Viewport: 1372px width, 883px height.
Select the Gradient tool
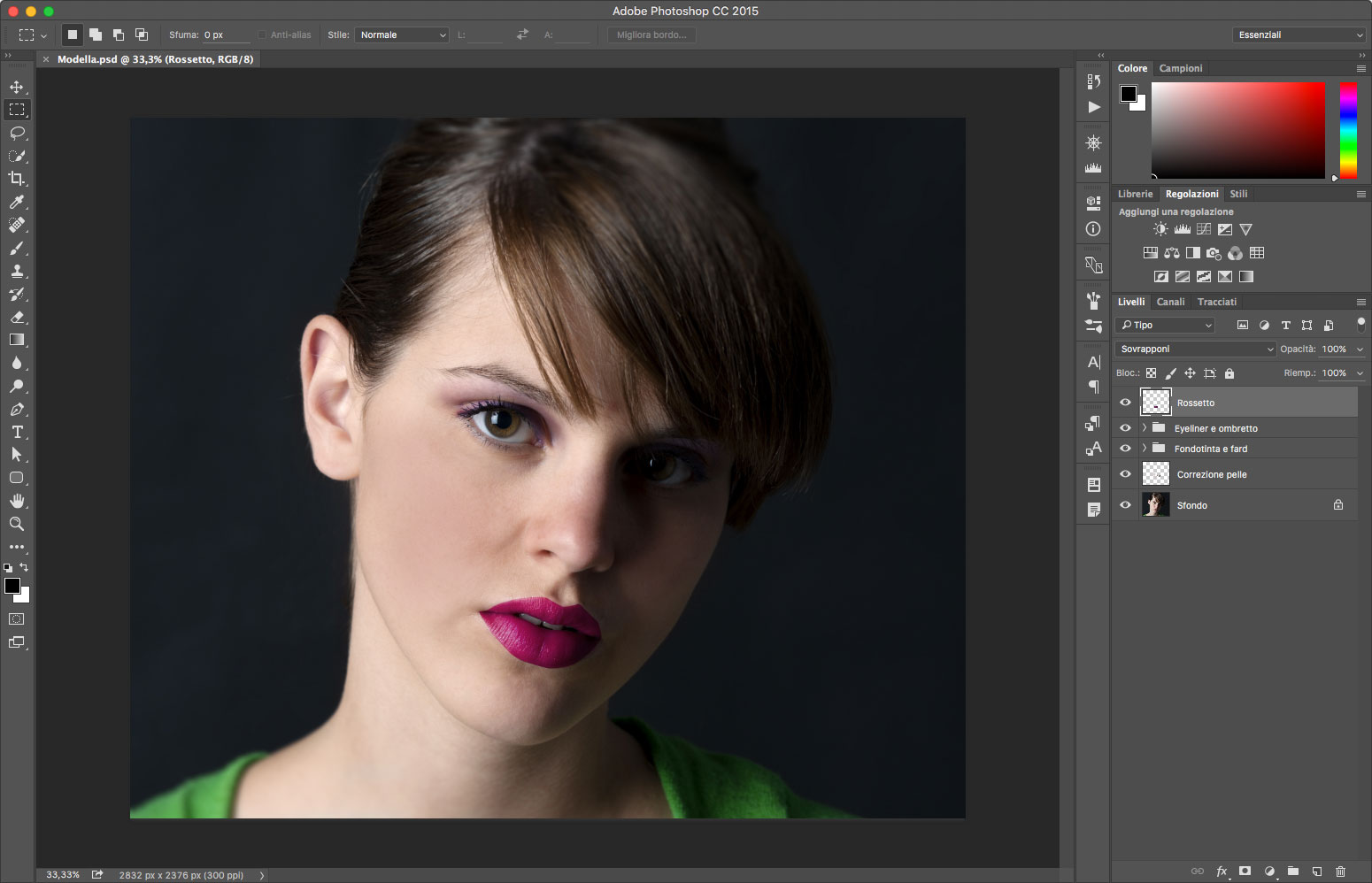click(x=17, y=340)
